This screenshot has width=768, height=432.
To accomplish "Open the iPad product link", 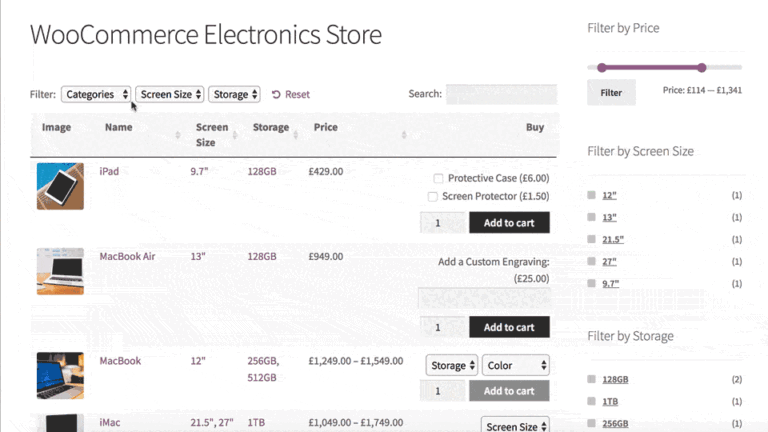I will coord(109,171).
